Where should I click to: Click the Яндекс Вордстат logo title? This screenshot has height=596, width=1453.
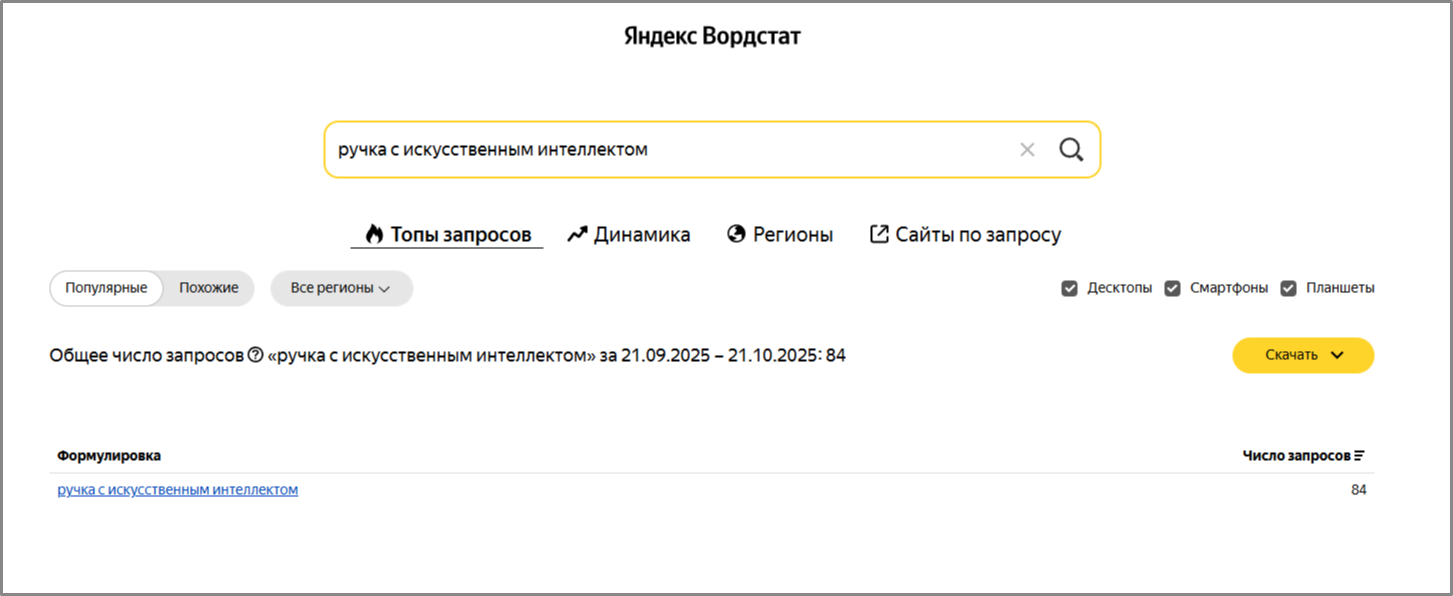(x=712, y=37)
